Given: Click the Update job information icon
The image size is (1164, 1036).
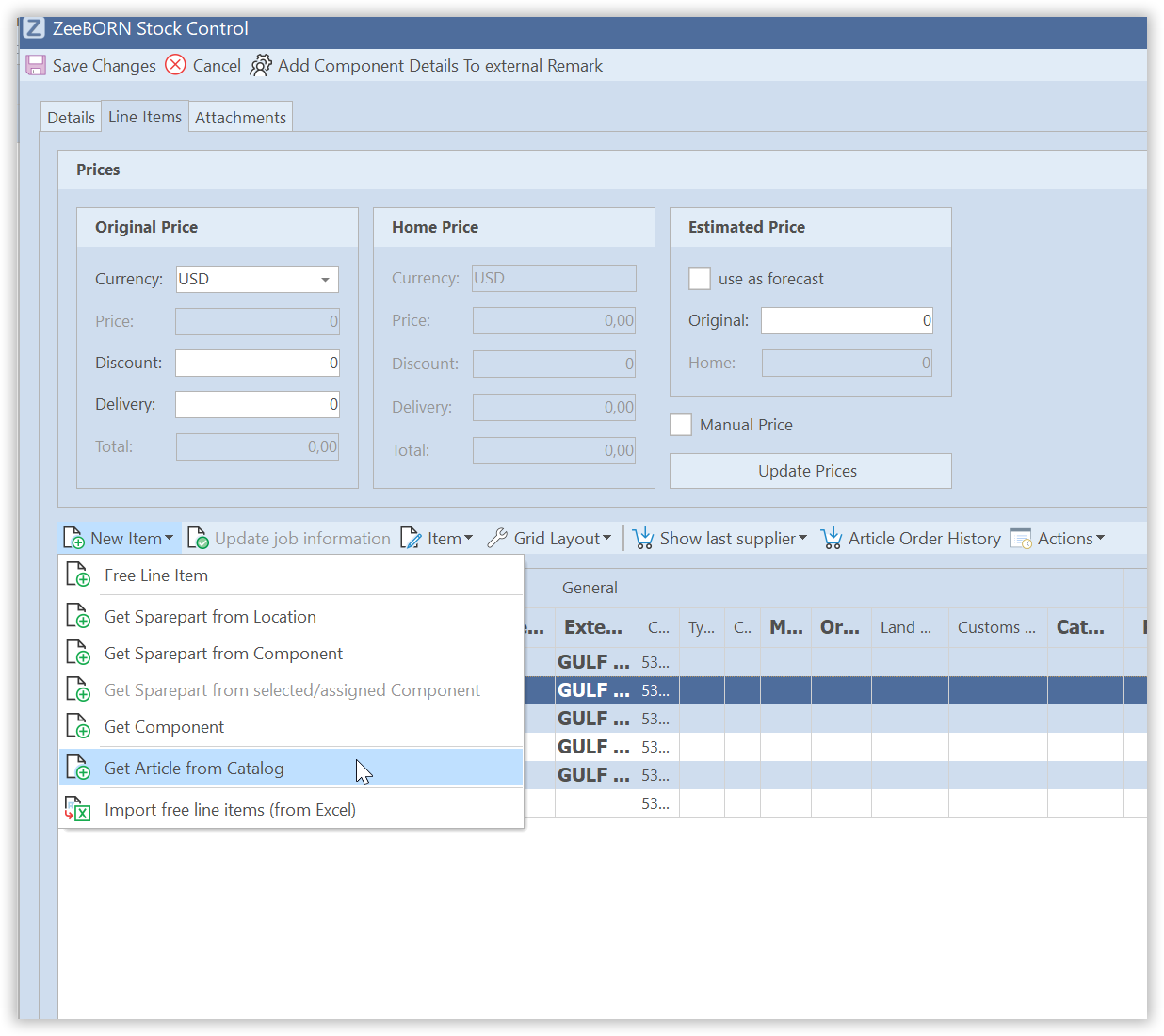Looking at the screenshot, I should point(198,538).
